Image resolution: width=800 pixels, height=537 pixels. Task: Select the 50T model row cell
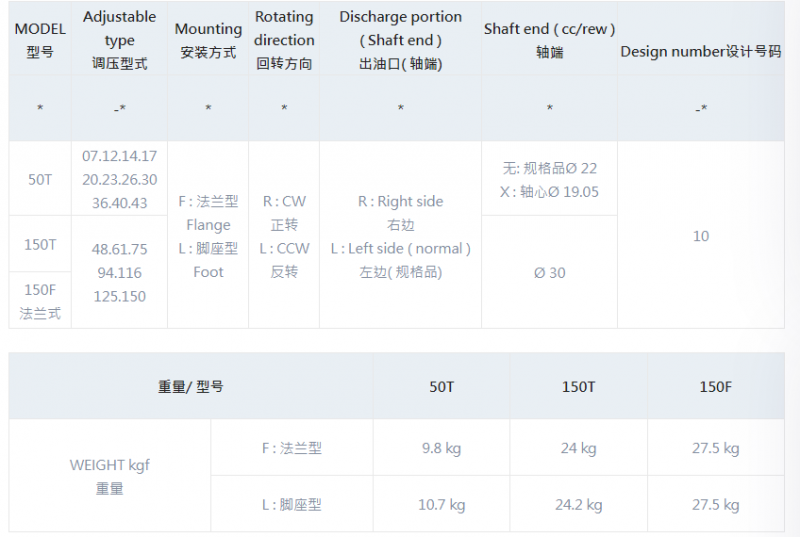click(x=40, y=179)
